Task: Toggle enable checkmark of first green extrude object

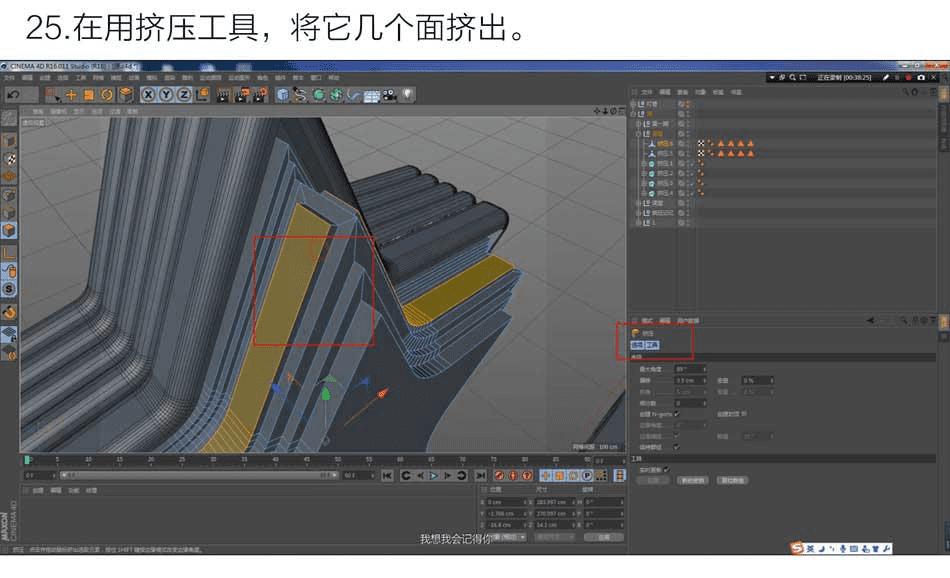Action: point(695,164)
